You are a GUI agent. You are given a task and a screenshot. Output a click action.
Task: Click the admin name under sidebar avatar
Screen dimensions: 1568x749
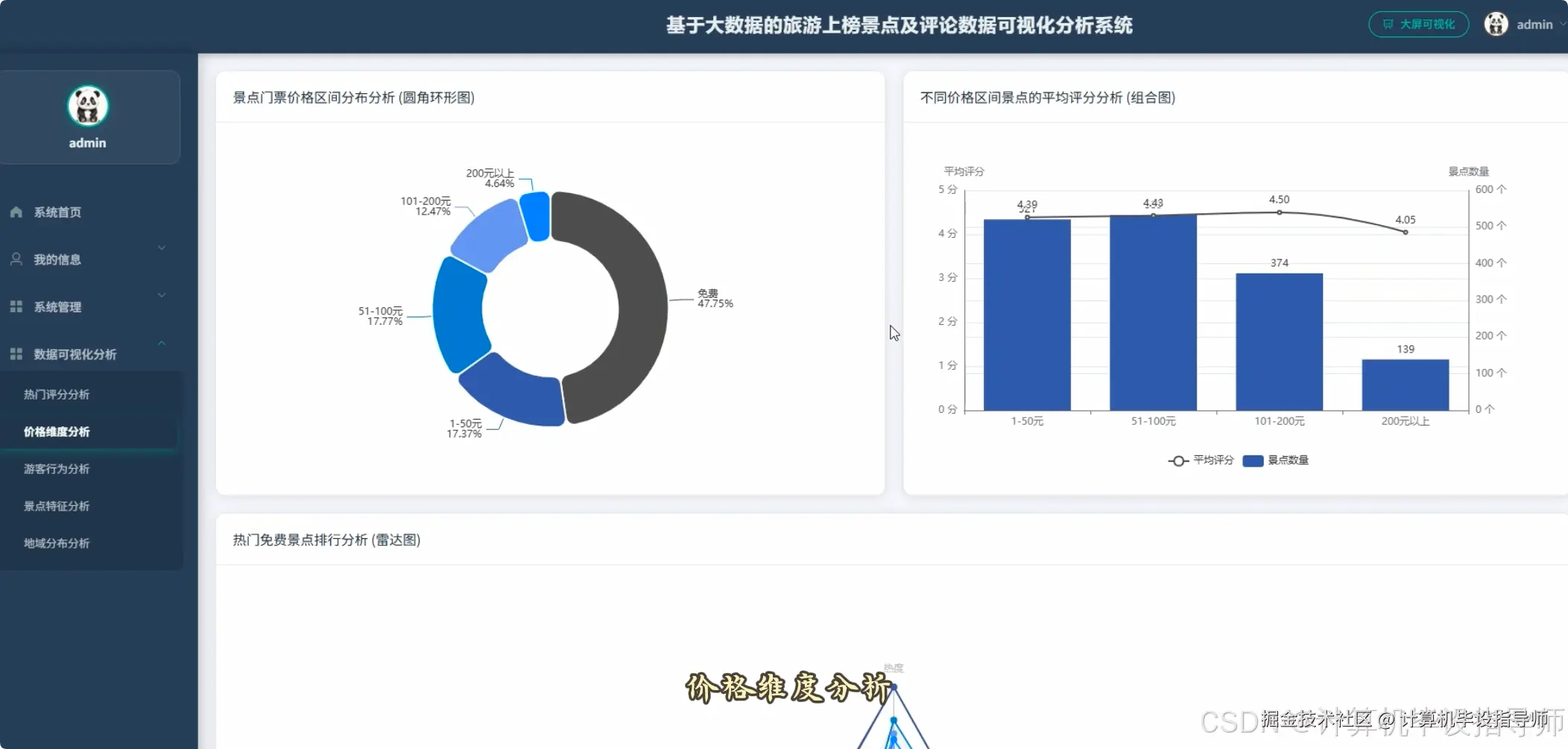87,143
